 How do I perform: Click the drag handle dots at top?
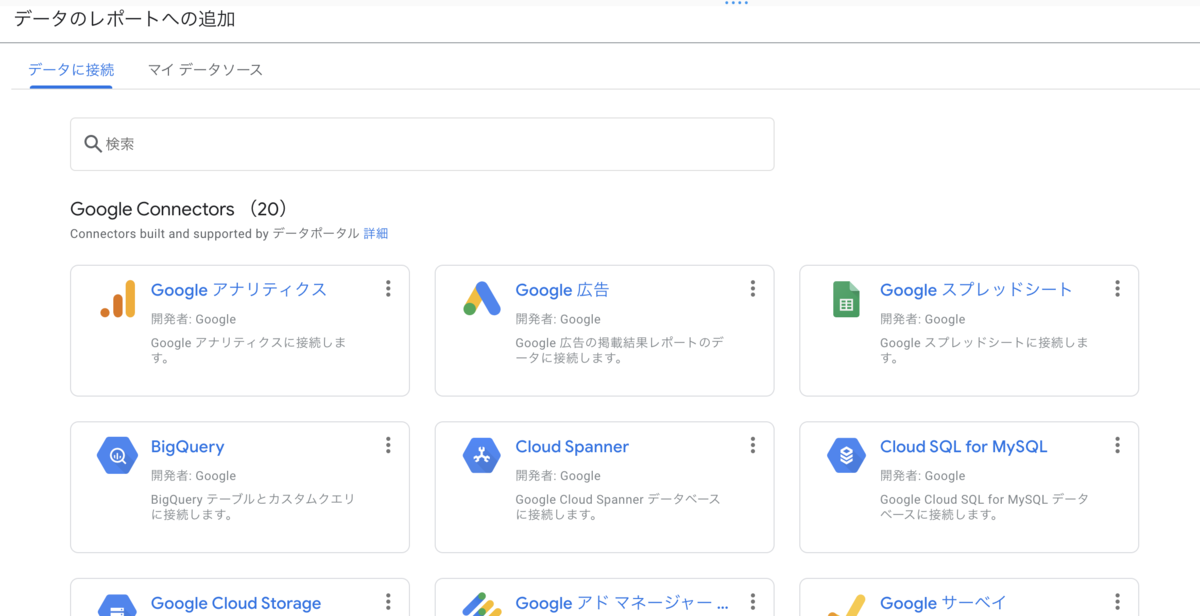(737, 4)
